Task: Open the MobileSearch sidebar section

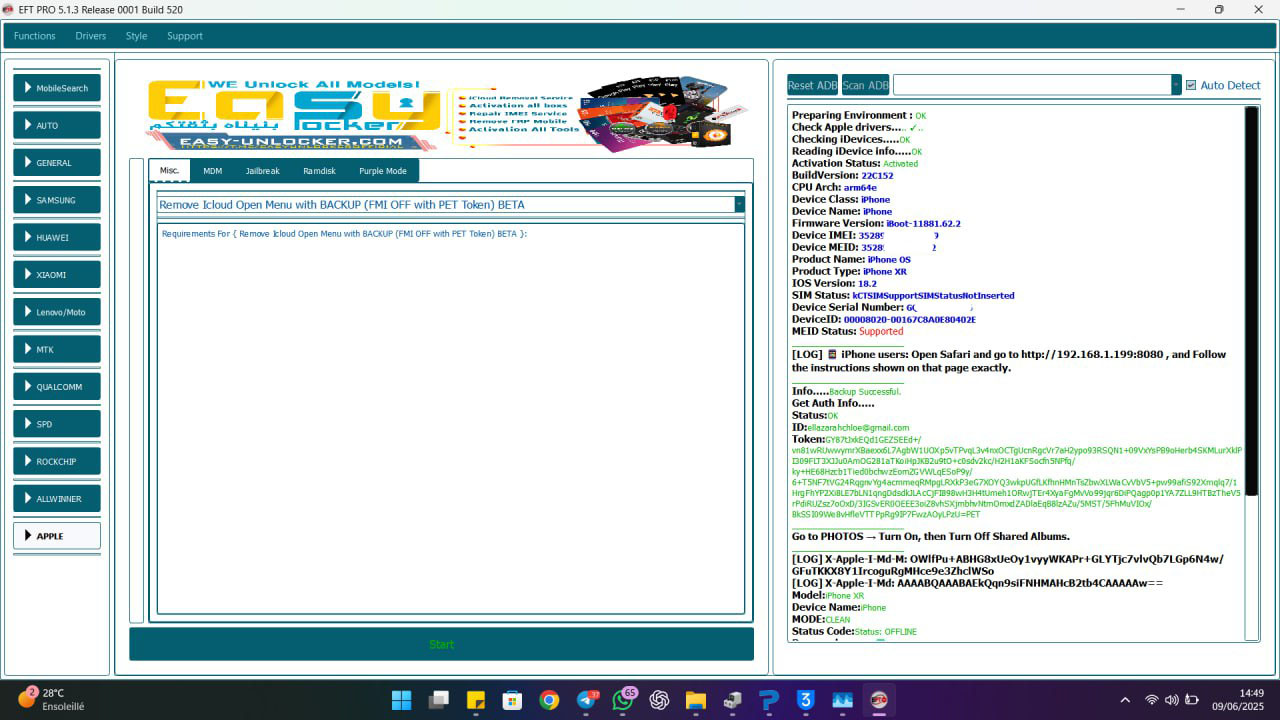Action: point(57,88)
